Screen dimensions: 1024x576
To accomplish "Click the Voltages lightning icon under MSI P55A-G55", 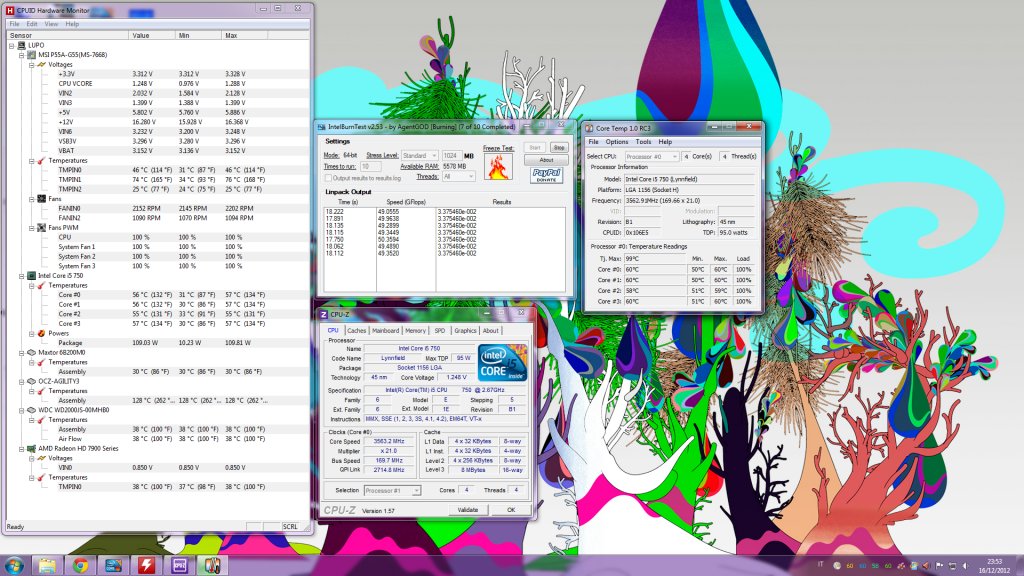I will (x=42, y=65).
